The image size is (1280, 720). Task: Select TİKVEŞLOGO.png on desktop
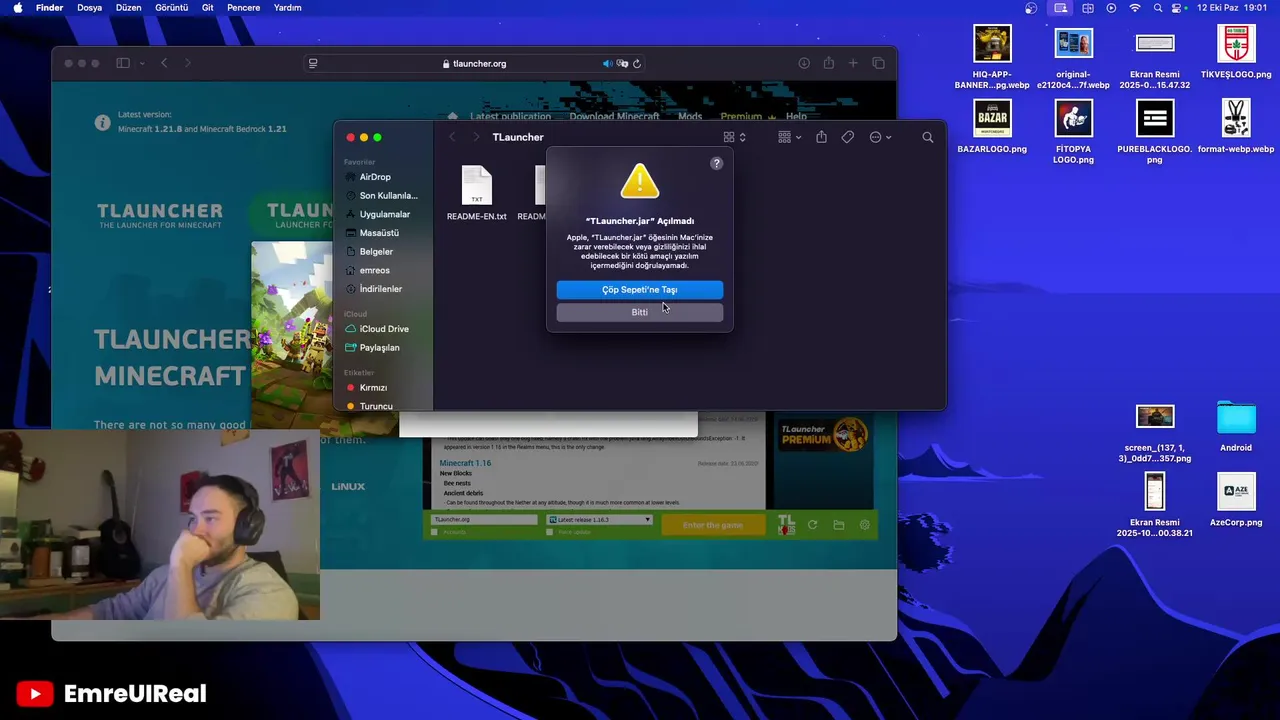pos(1236,52)
